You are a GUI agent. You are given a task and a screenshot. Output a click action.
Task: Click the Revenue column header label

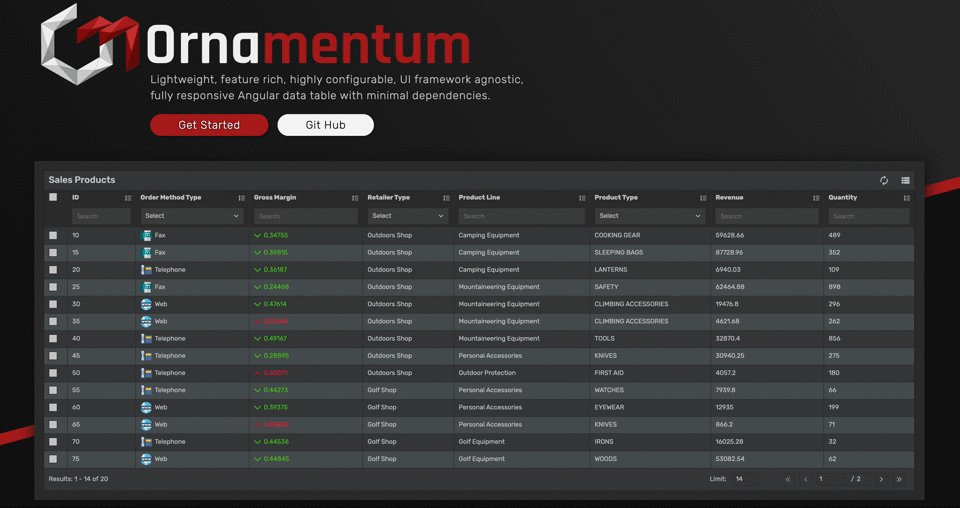[729, 198]
